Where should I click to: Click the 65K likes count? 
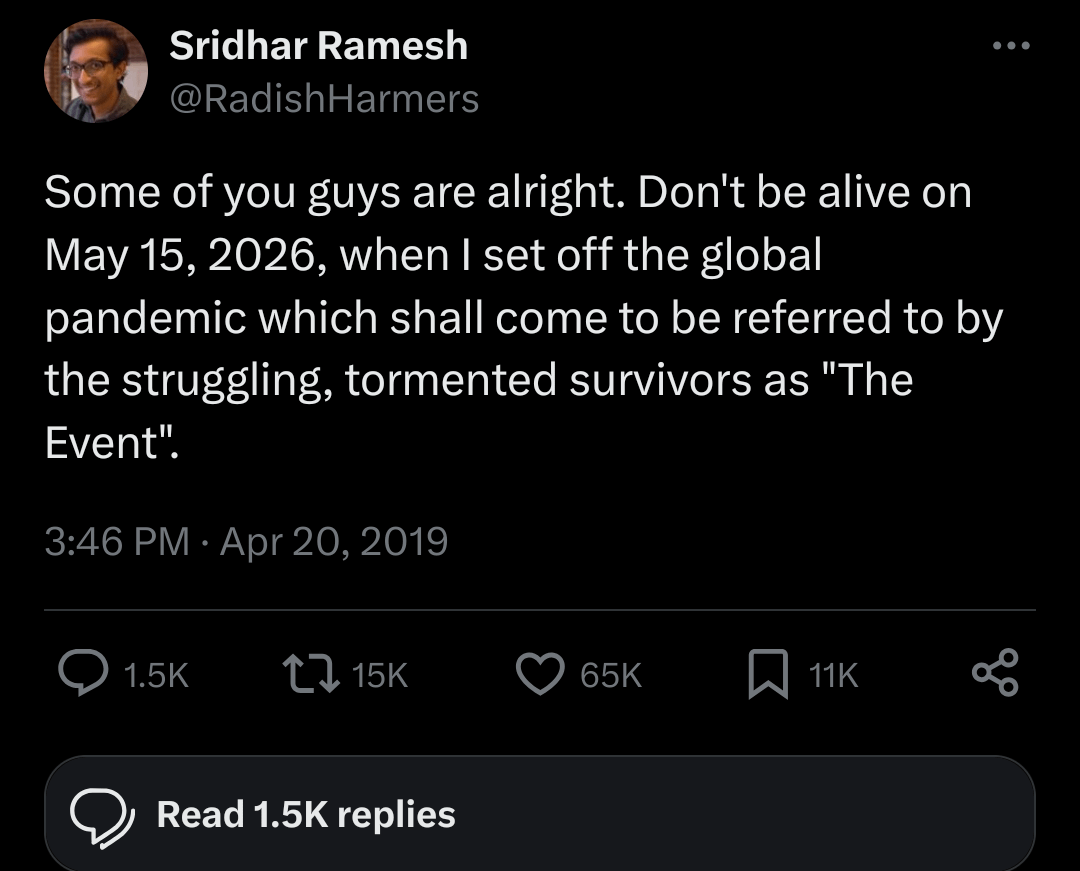(610, 675)
